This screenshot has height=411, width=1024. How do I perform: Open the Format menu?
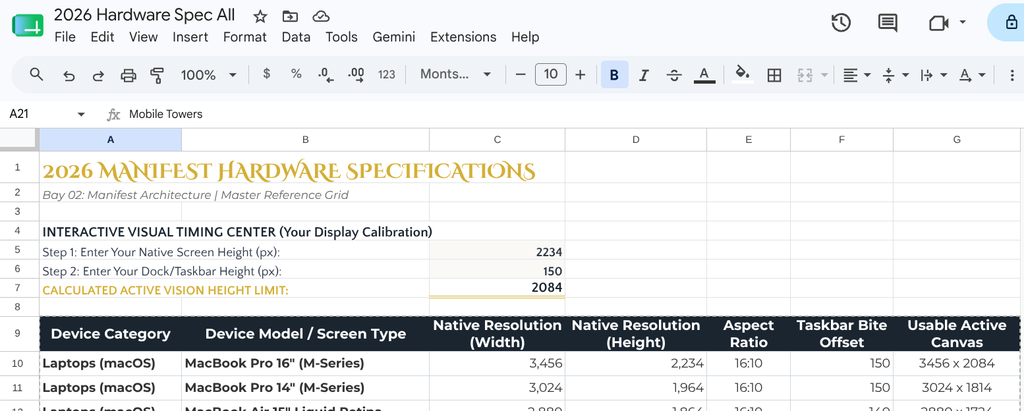(245, 37)
